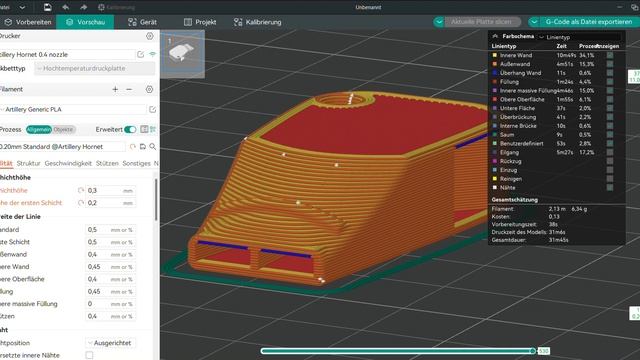This screenshot has width=640, height=360.
Task: Switch to the Kalibrierung tab
Action: 258,22
